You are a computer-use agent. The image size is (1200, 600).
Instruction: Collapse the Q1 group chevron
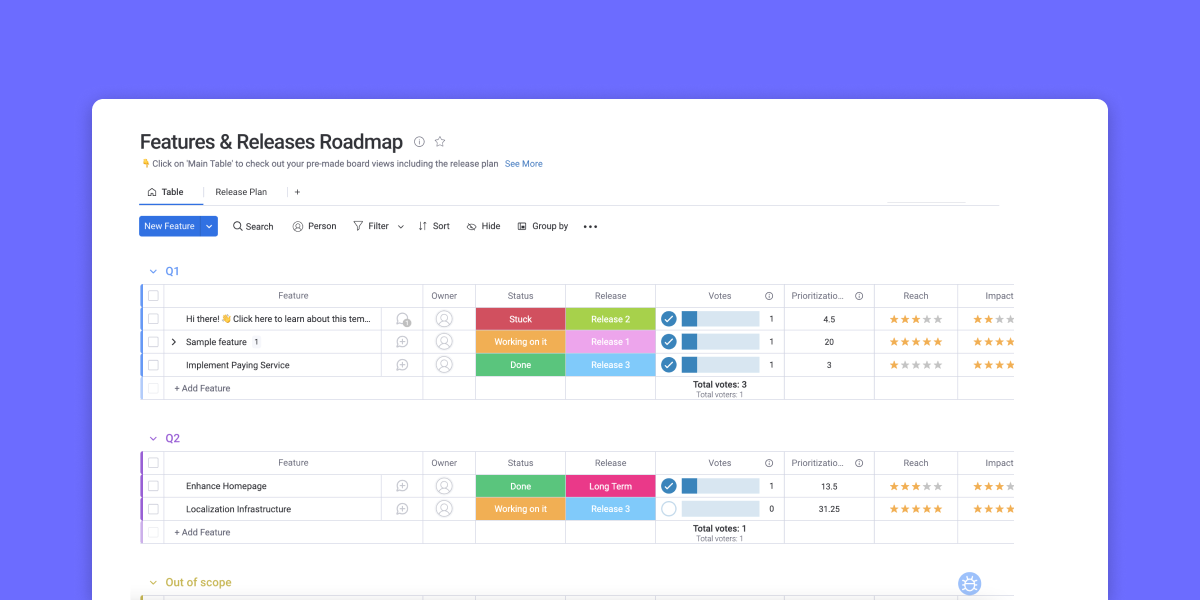pos(153,271)
